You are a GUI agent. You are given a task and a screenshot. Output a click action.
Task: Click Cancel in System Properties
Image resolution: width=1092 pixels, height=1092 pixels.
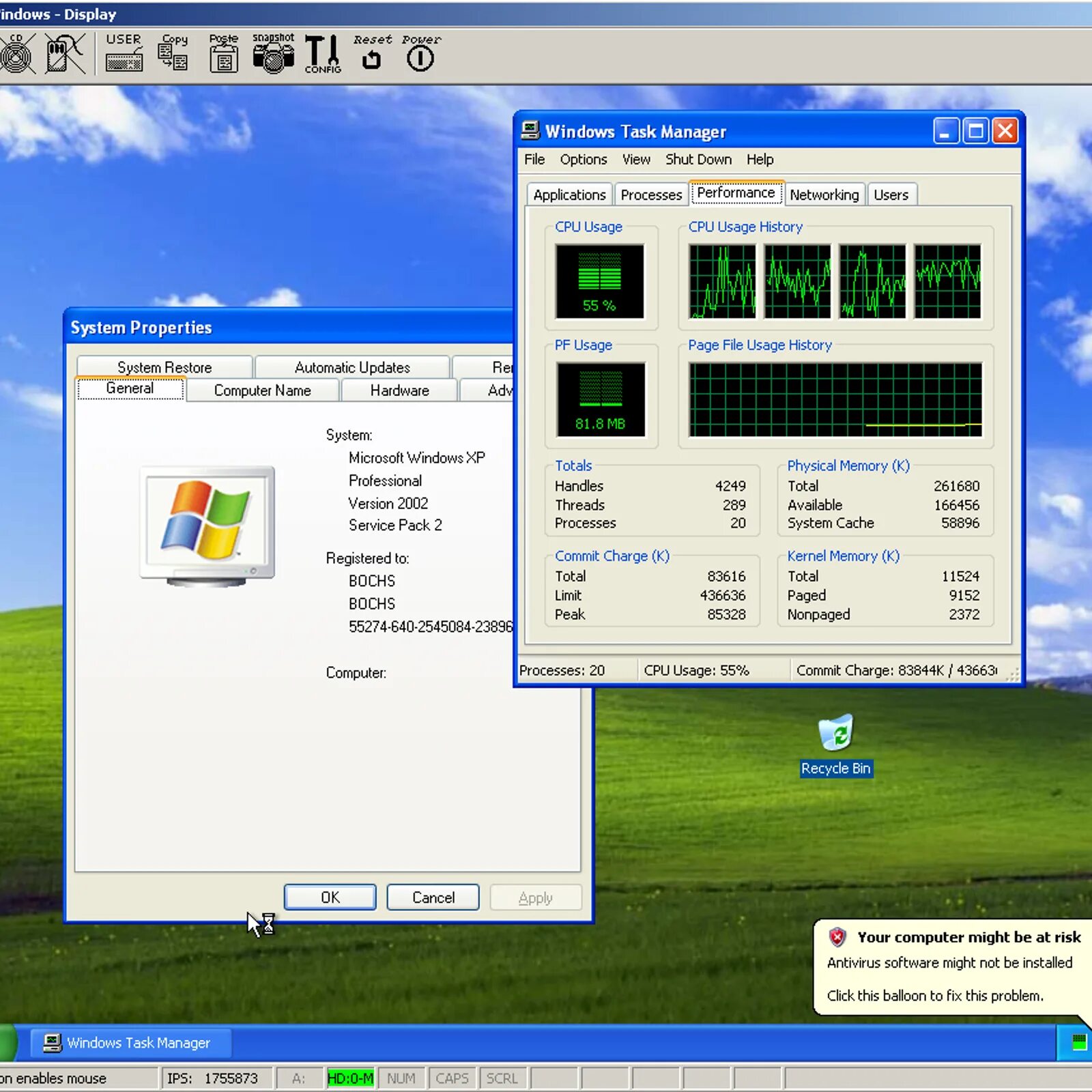pyautogui.click(x=433, y=897)
